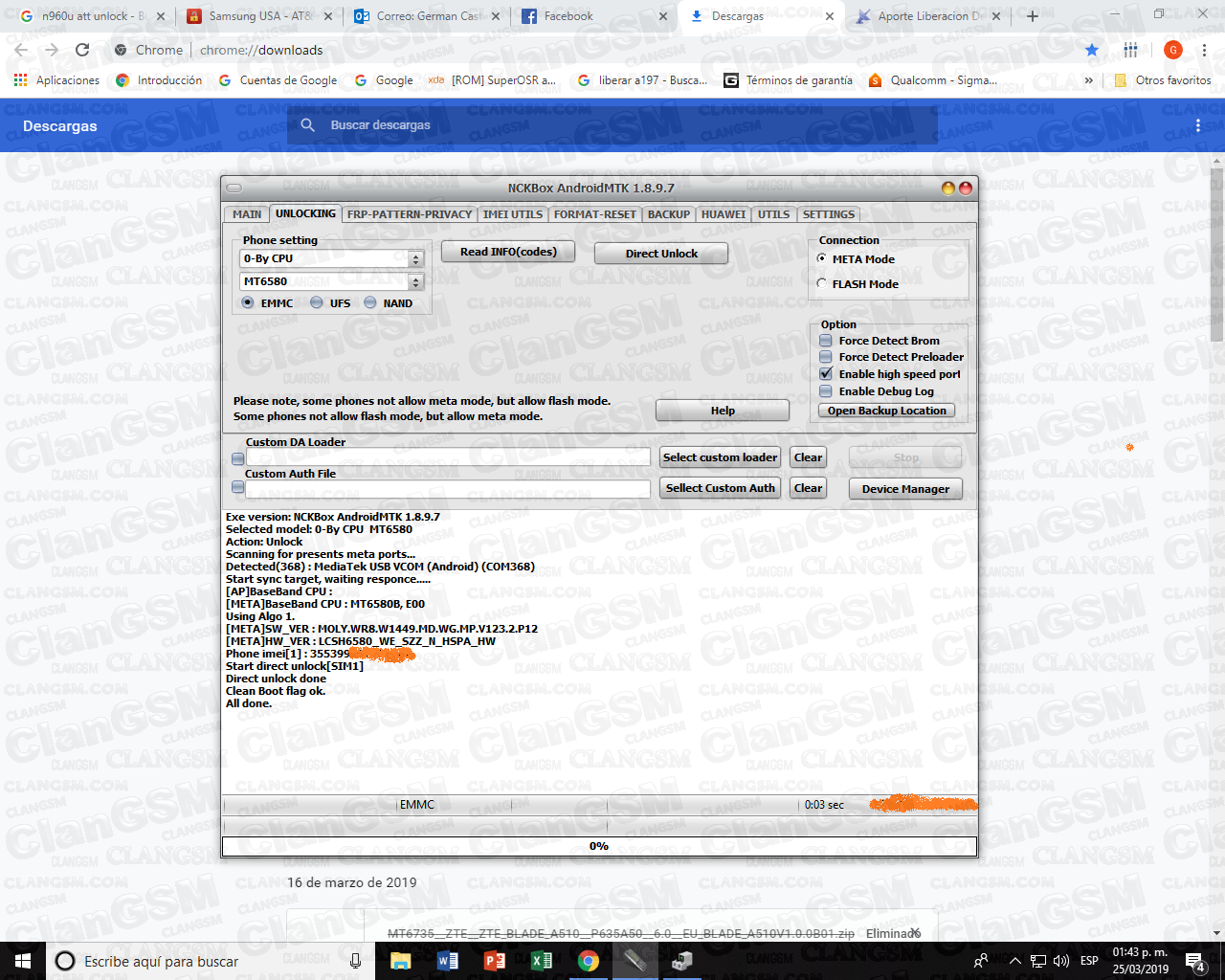The width and height of the screenshot is (1225, 980).
Task: Open Device Manager button
Action: tap(905, 489)
